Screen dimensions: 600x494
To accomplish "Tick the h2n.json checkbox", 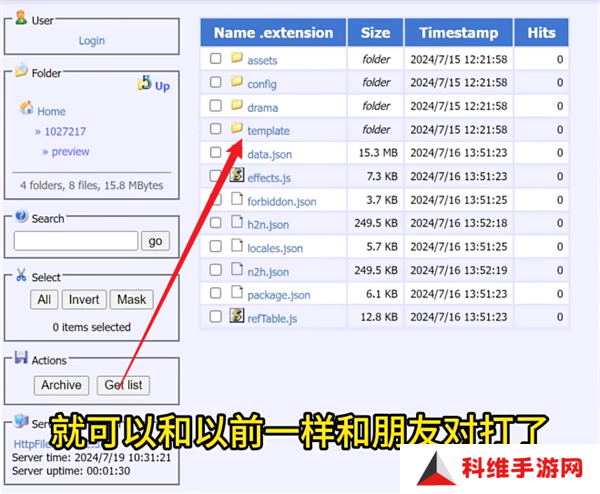I will pyautogui.click(x=215, y=222).
